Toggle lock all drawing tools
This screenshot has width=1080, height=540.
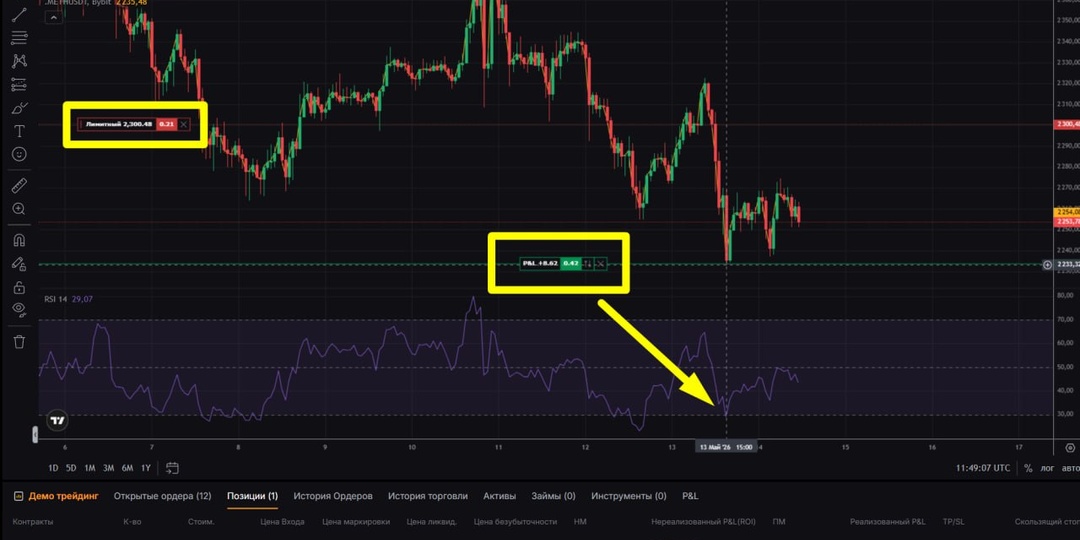coord(19,287)
